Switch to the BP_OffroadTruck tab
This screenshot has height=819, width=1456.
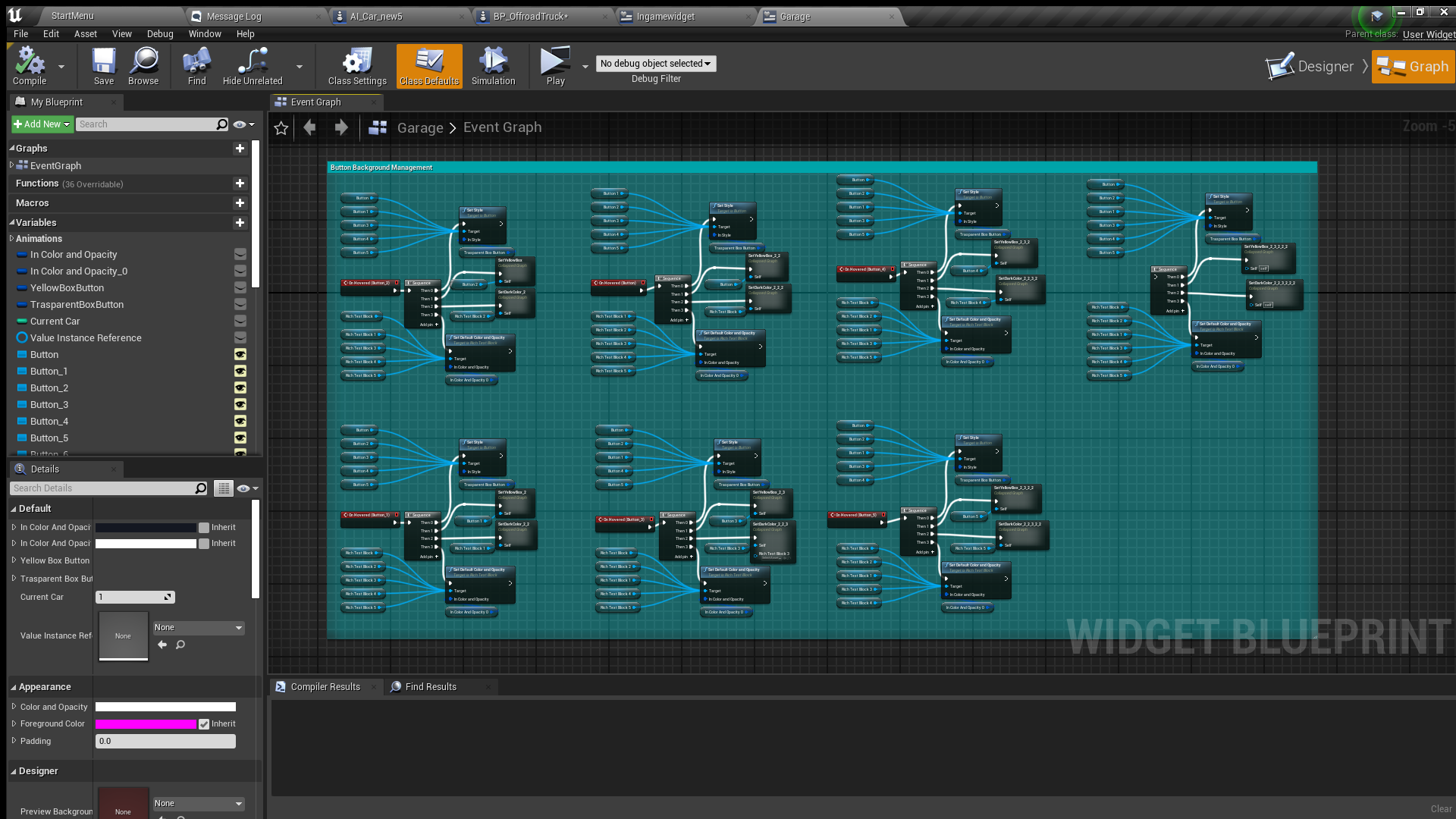click(x=531, y=16)
